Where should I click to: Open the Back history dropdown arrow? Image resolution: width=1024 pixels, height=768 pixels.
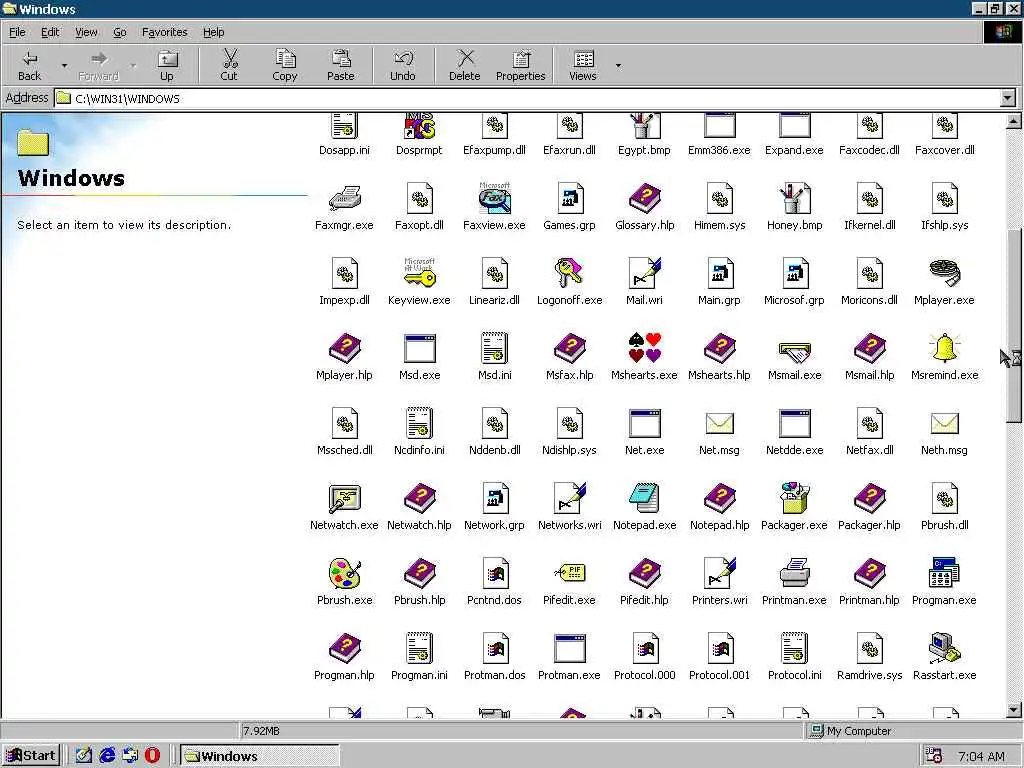64,65
